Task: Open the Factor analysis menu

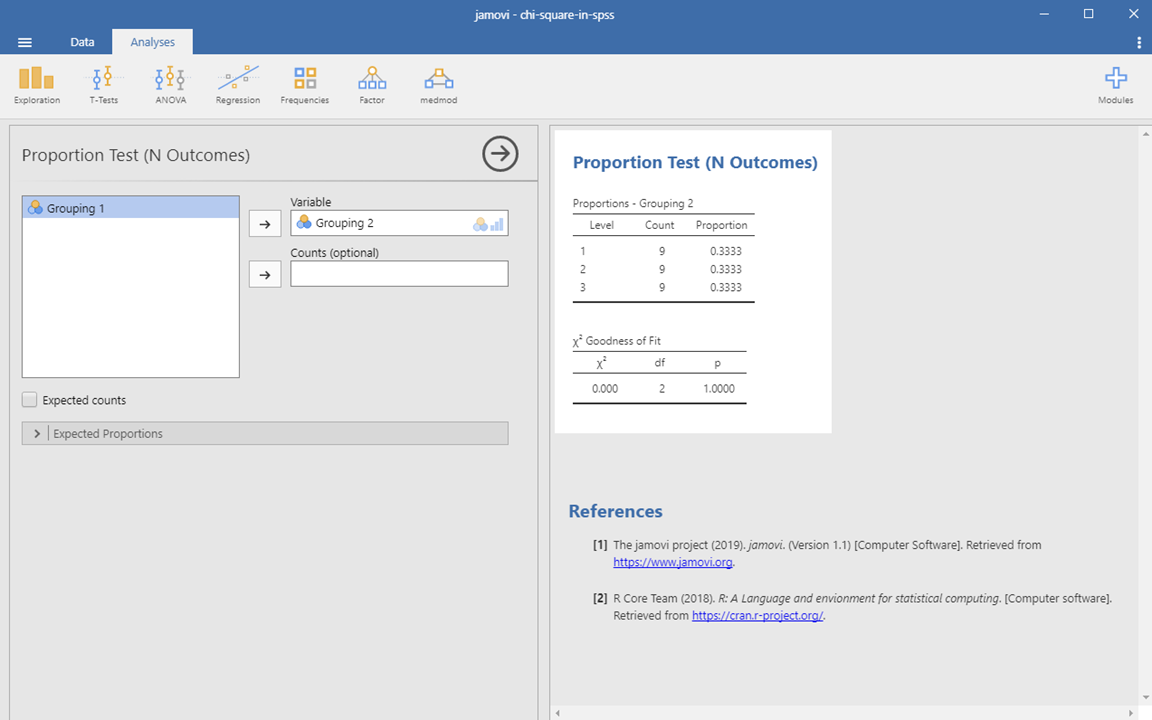Action: [x=371, y=85]
